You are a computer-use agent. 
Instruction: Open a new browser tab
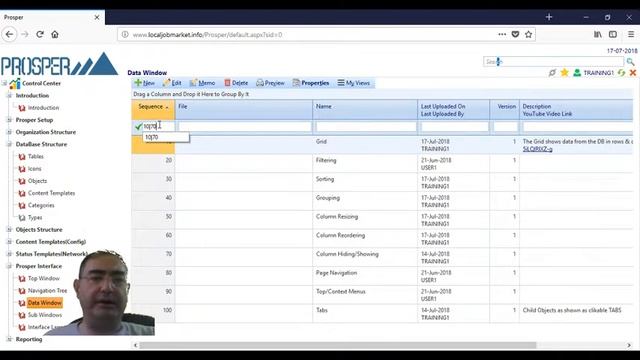point(549,17)
